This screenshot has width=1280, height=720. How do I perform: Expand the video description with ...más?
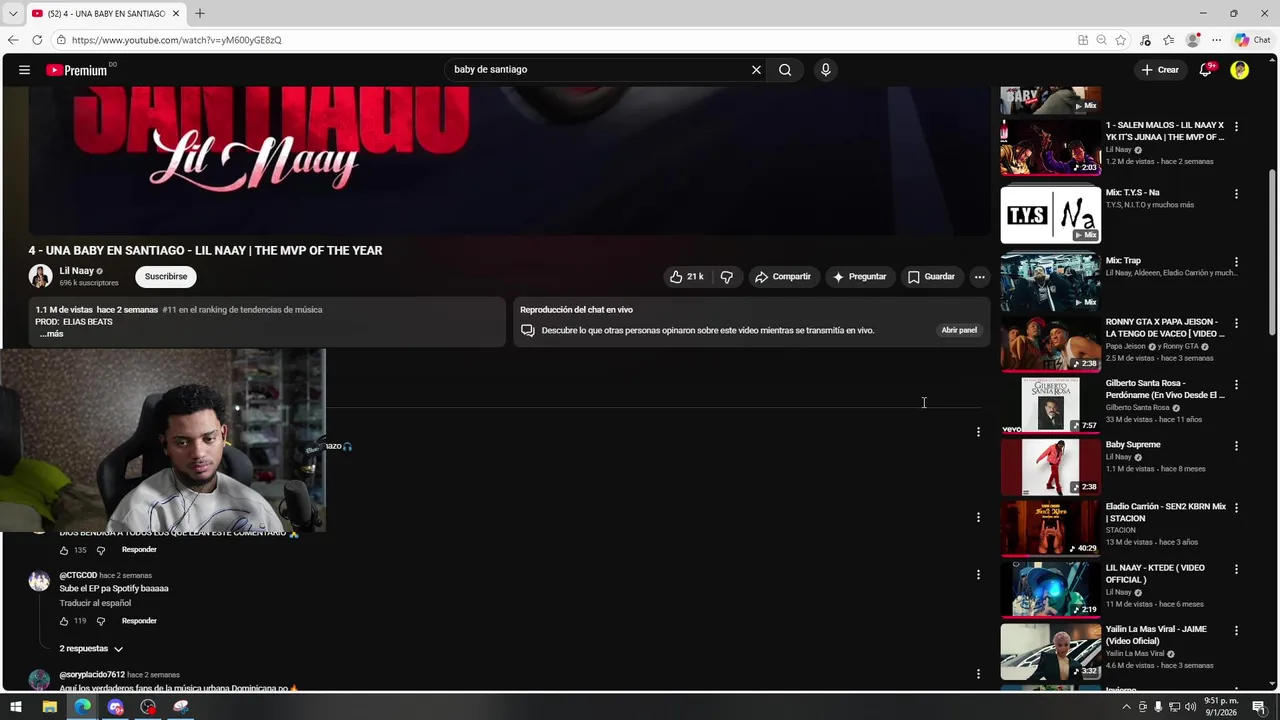pyautogui.click(x=51, y=334)
